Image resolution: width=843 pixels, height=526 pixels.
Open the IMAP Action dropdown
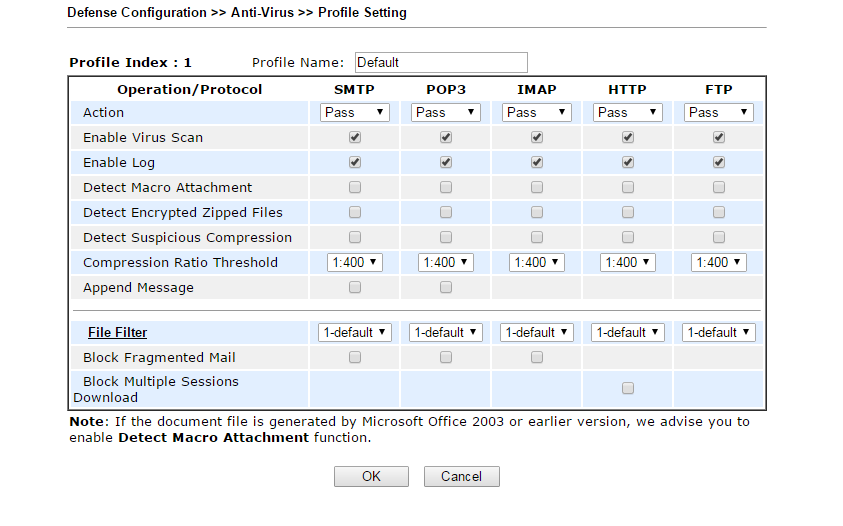pyautogui.click(x=537, y=112)
